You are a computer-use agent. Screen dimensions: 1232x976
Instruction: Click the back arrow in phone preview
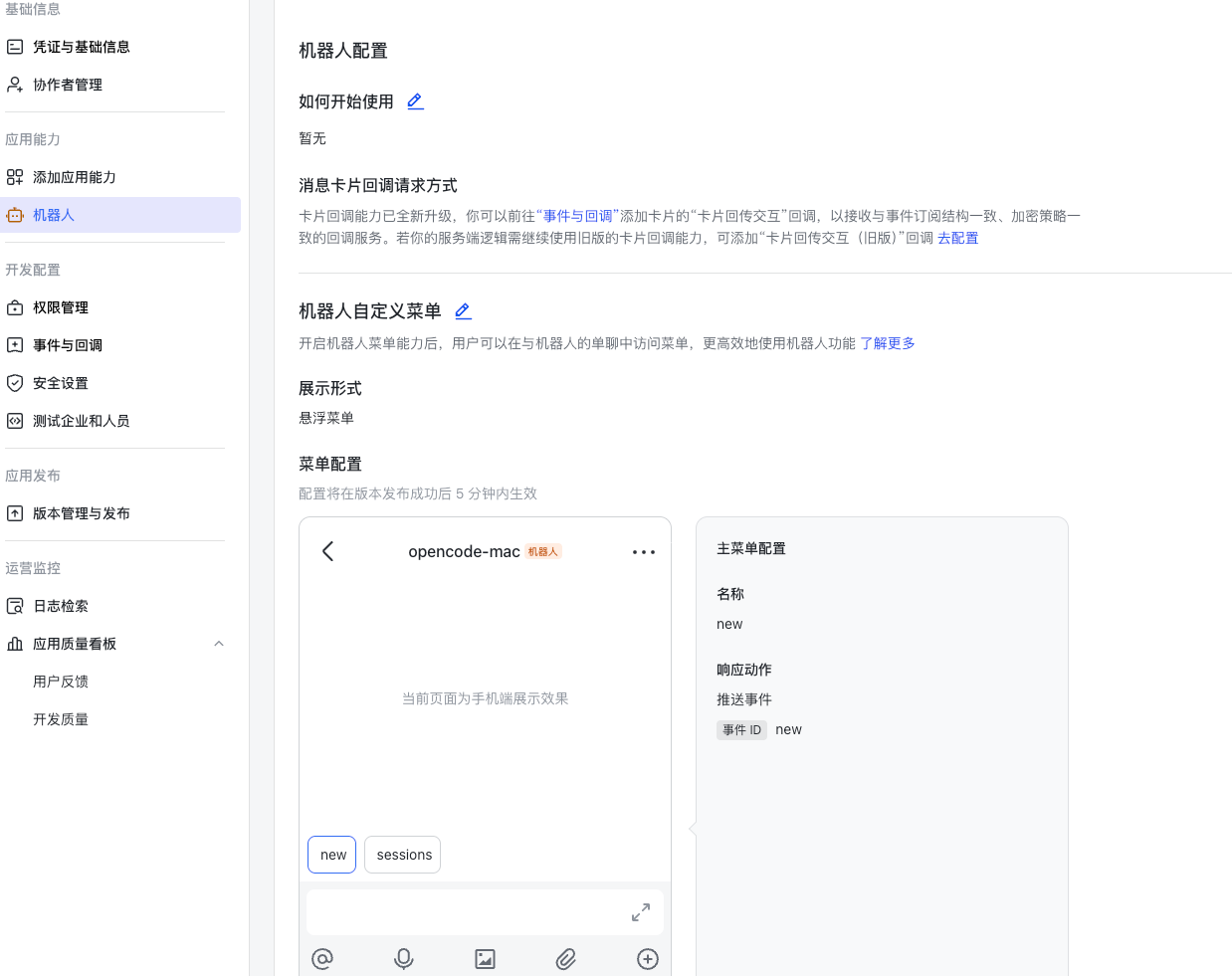[328, 551]
